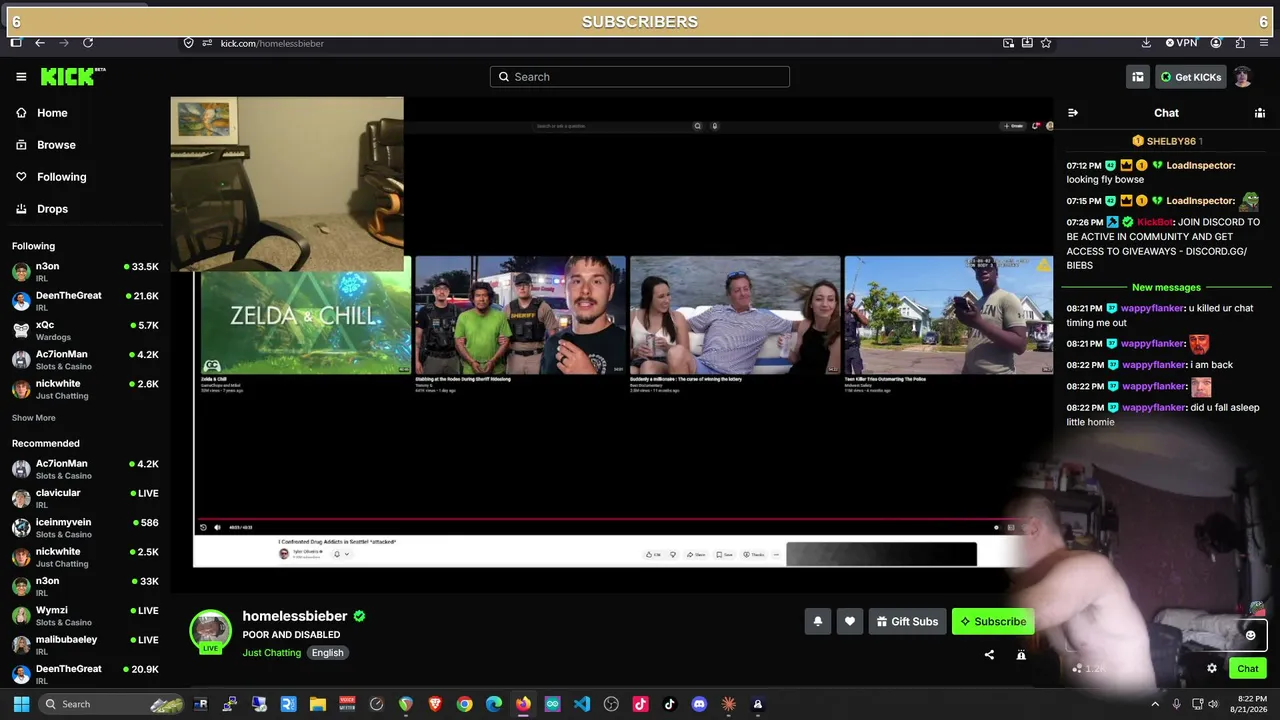Click the green Chat send button

coord(1248,668)
